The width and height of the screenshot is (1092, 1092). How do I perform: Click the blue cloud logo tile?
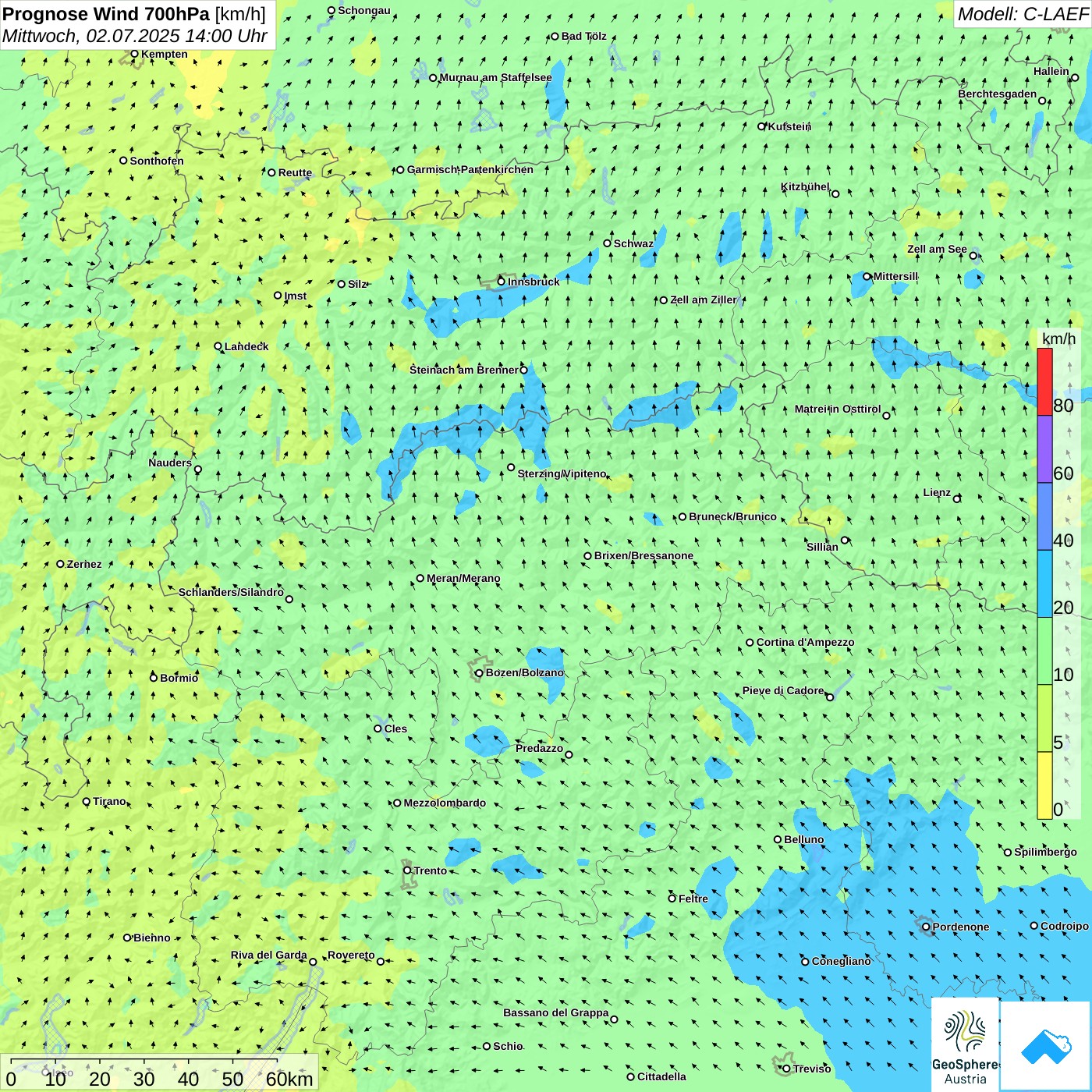[1045, 1046]
